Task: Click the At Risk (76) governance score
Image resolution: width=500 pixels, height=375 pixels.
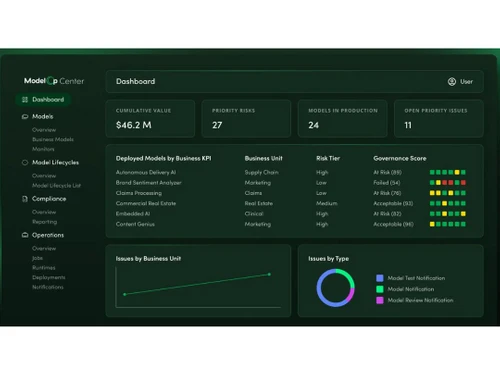Action: [387, 193]
